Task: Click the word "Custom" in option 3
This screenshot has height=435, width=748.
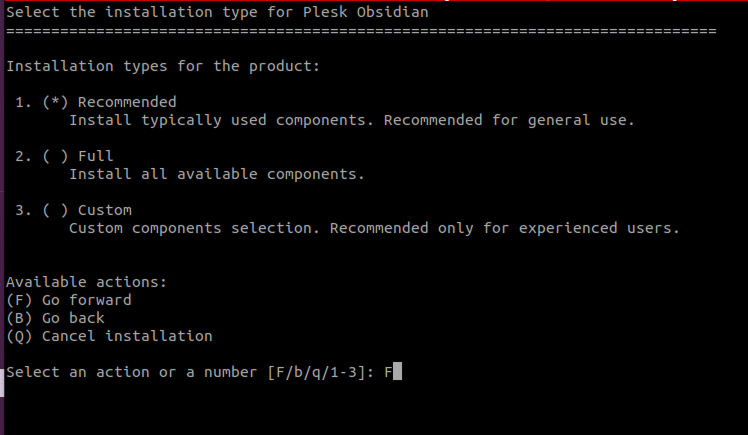Action: (x=104, y=210)
